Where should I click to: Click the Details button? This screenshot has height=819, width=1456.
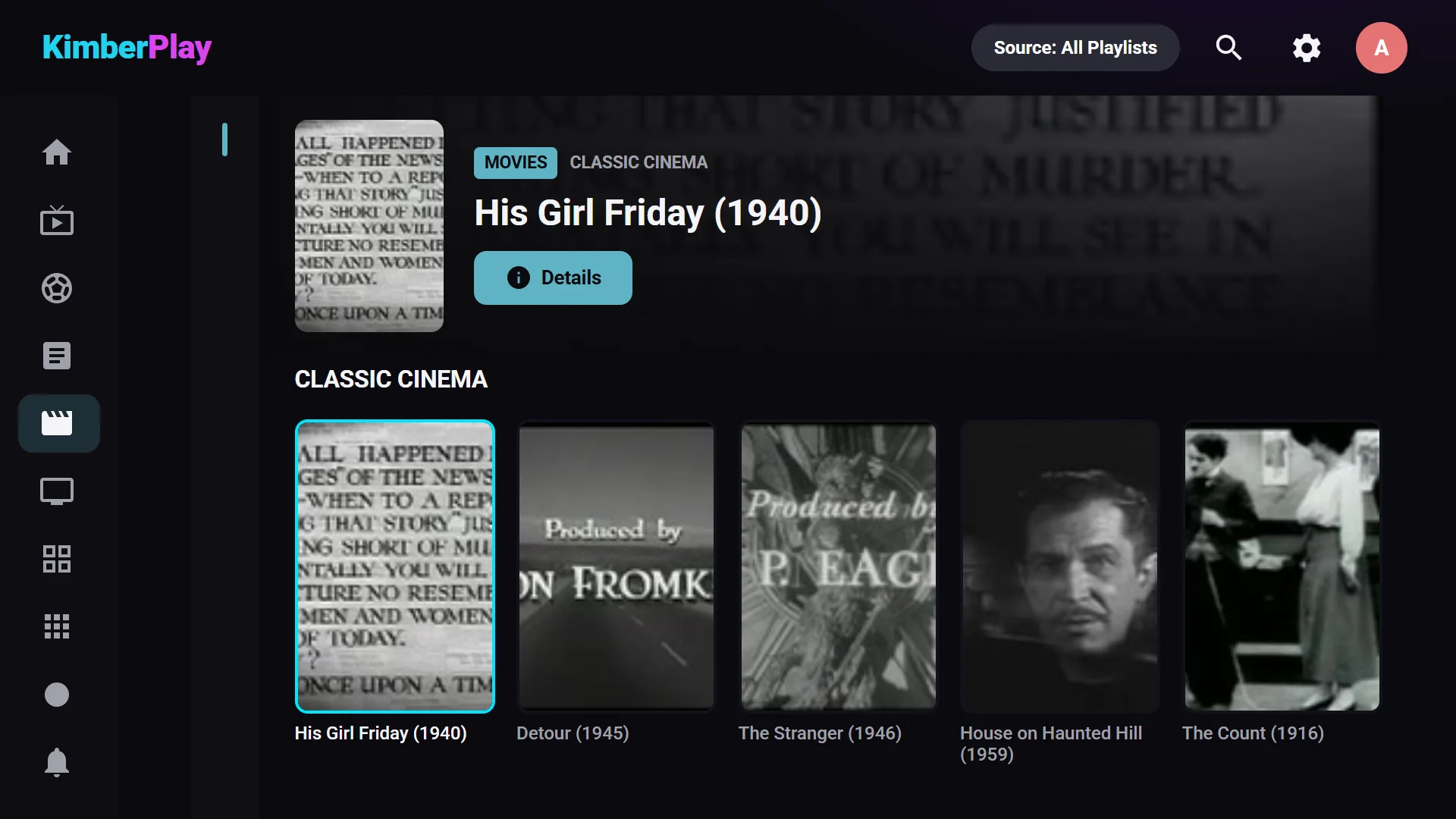click(x=553, y=278)
